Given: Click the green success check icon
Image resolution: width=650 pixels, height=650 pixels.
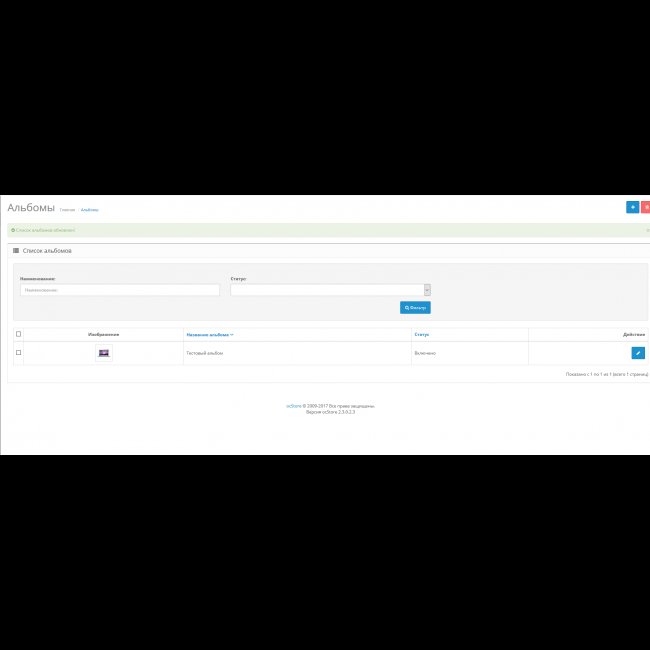Looking at the screenshot, I should [13, 230].
